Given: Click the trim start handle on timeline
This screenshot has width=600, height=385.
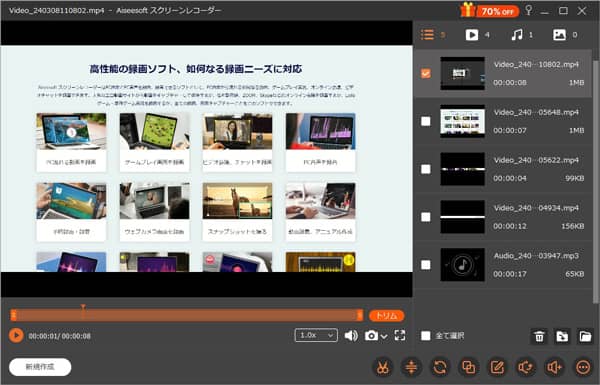Looking at the screenshot, I should [13, 315].
